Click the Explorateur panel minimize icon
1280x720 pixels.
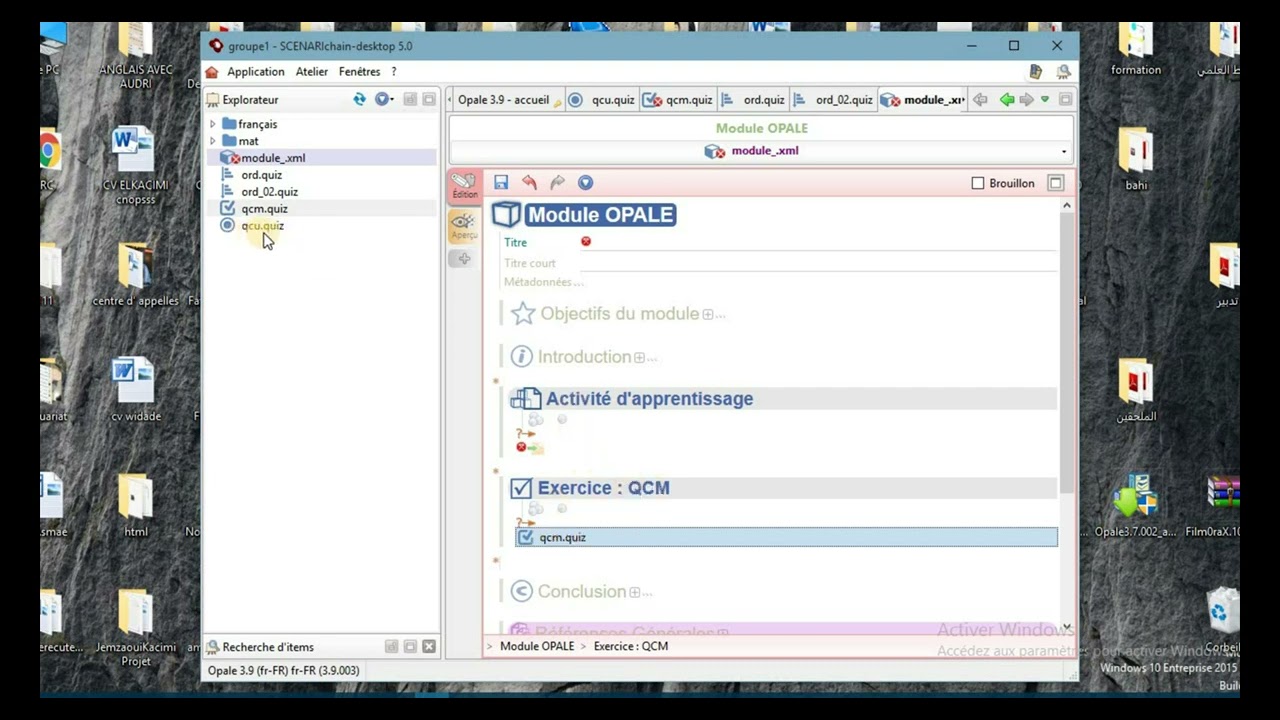click(x=410, y=99)
